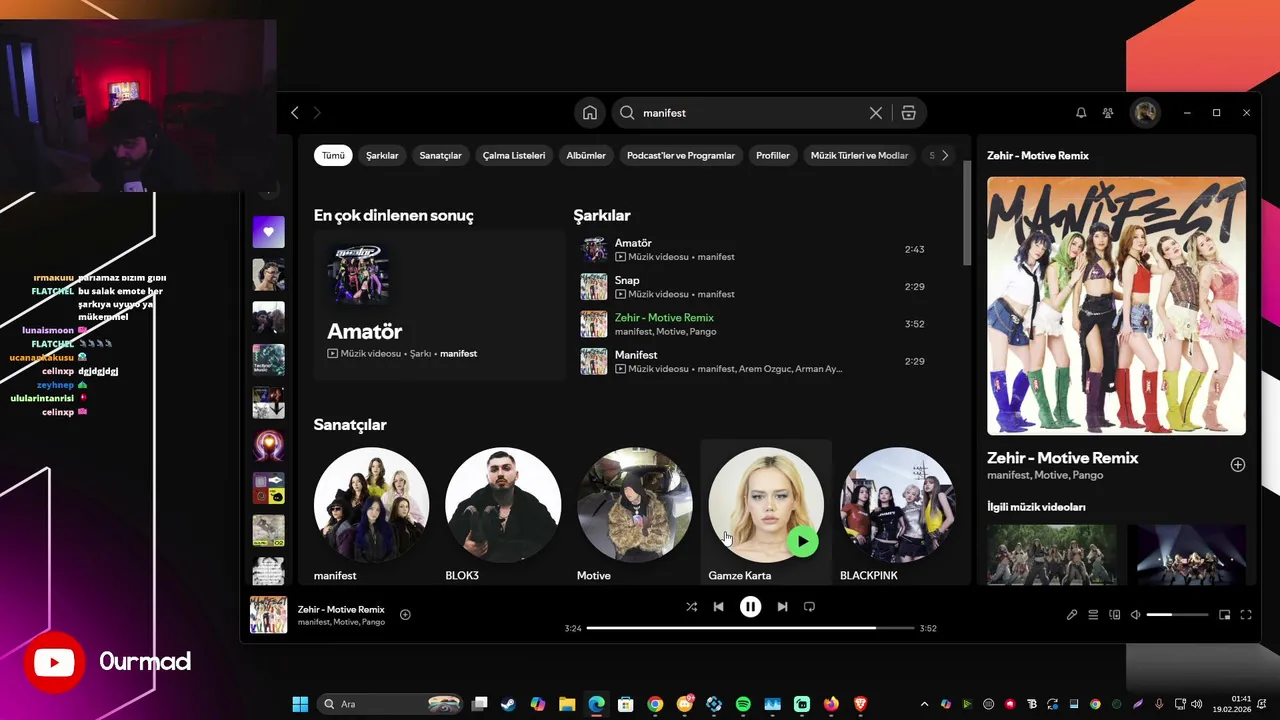Viewport: 1280px width, 720px height.
Task: Add Zehir - Motive Remix to library in right panel
Action: [1238, 465]
